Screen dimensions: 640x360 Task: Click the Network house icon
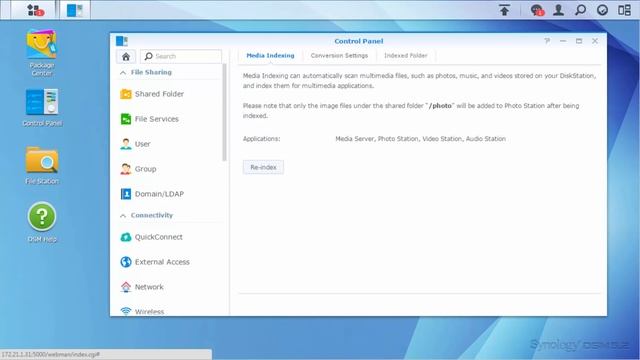pos(126,287)
